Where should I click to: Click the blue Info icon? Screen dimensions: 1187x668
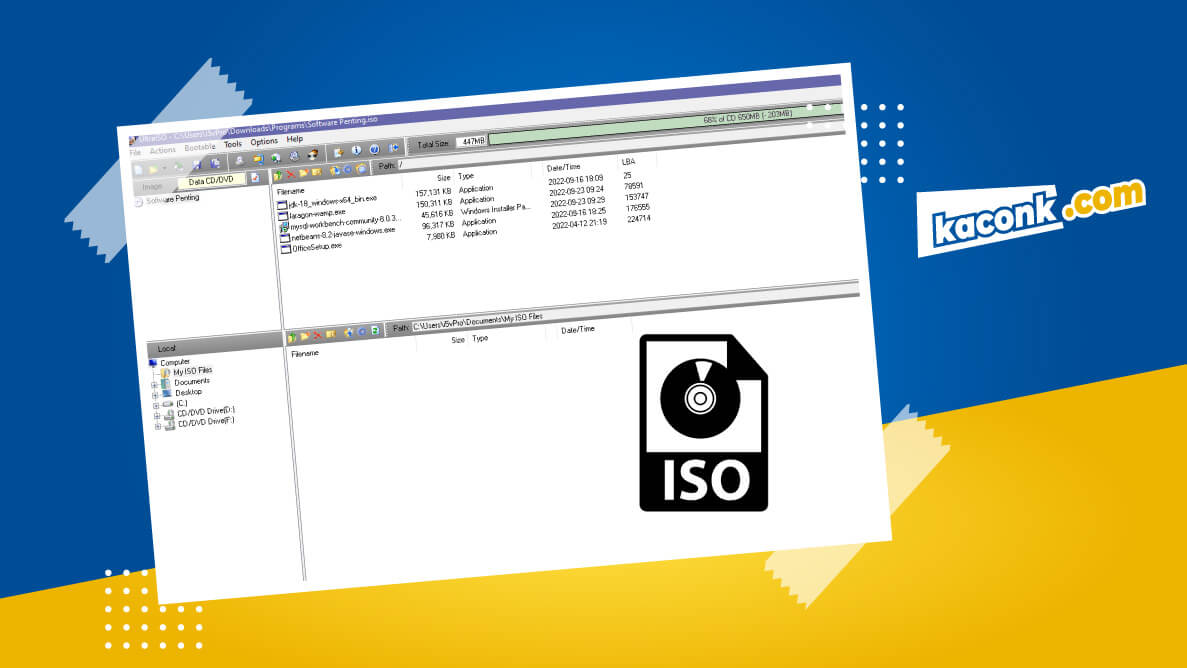click(357, 150)
